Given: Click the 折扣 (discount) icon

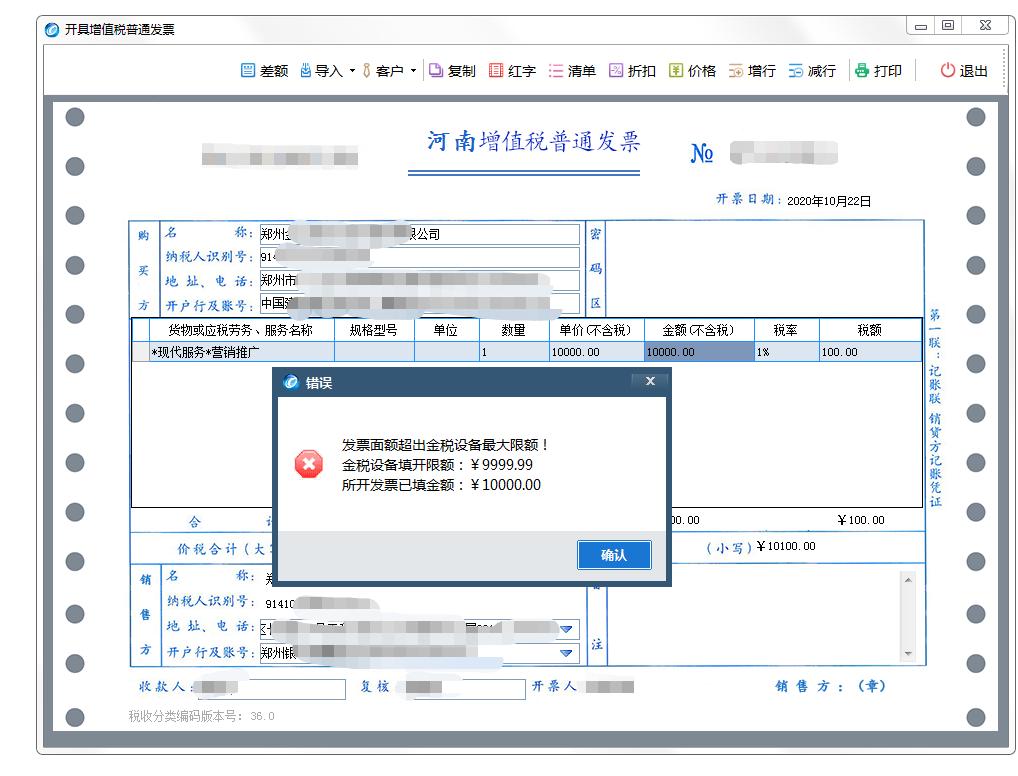Looking at the screenshot, I should click(x=632, y=70).
